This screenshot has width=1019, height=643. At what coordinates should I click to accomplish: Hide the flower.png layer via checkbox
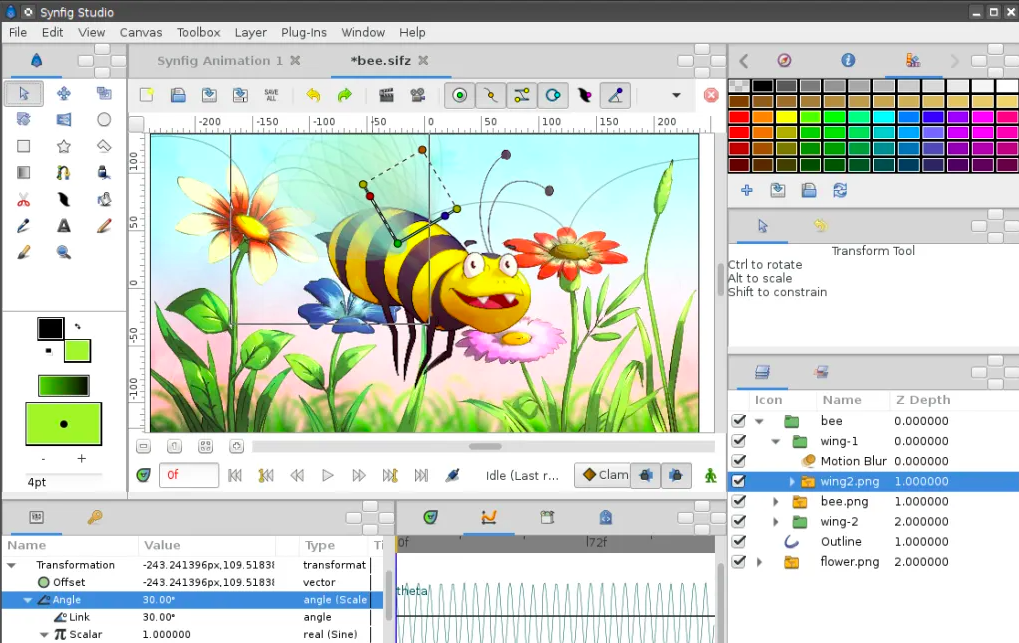[739, 562]
